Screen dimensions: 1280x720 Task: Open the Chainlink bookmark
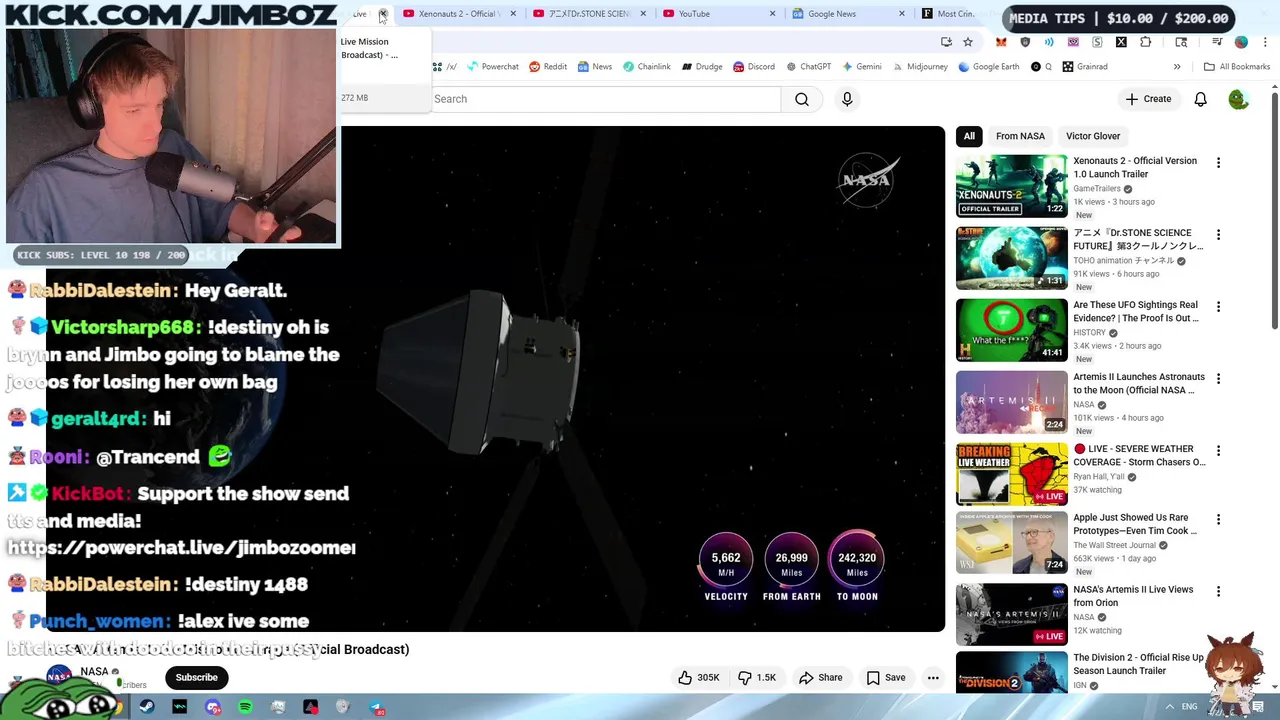[x=646, y=67]
